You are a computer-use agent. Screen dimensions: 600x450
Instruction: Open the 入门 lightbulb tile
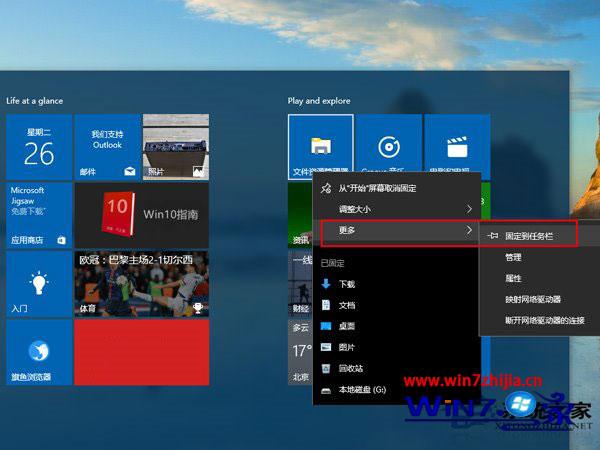(39, 284)
